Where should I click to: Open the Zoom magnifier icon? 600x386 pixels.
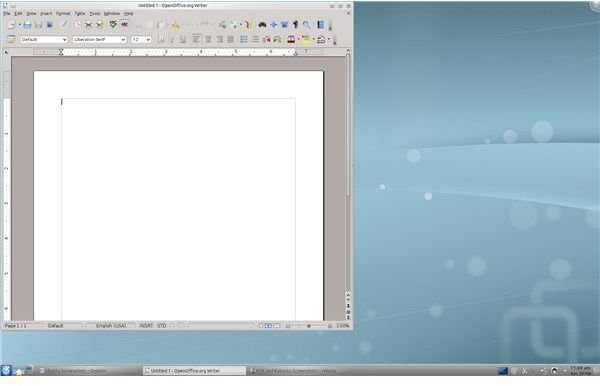[307, 25]
